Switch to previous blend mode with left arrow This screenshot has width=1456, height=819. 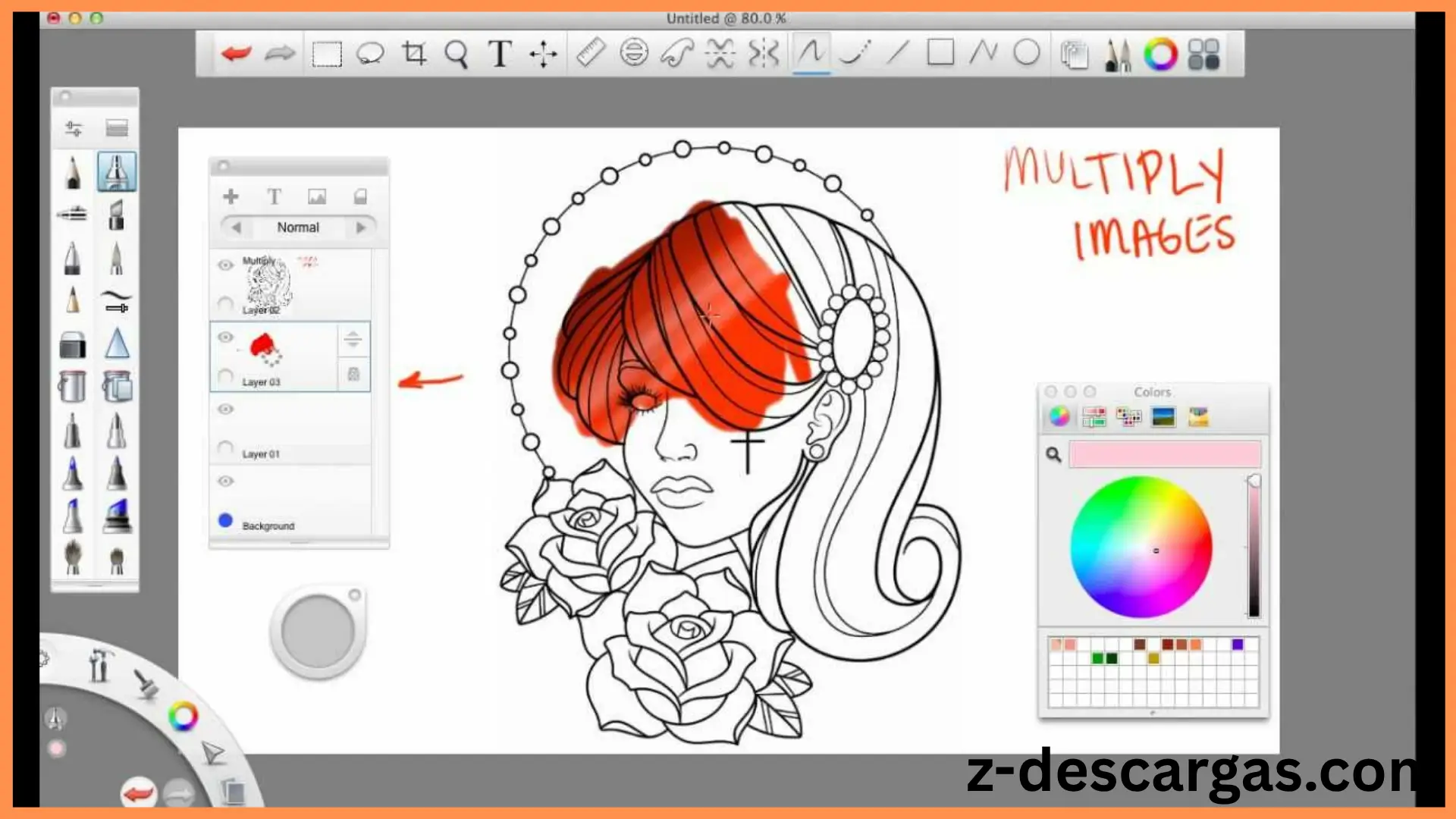coord(236,227)
